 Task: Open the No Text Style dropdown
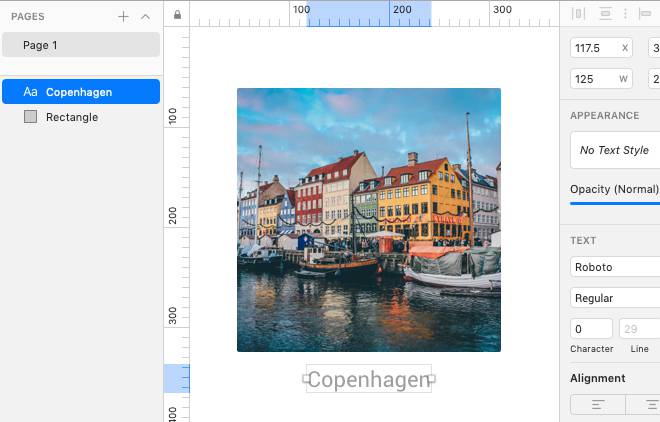(x=615, y=150)
